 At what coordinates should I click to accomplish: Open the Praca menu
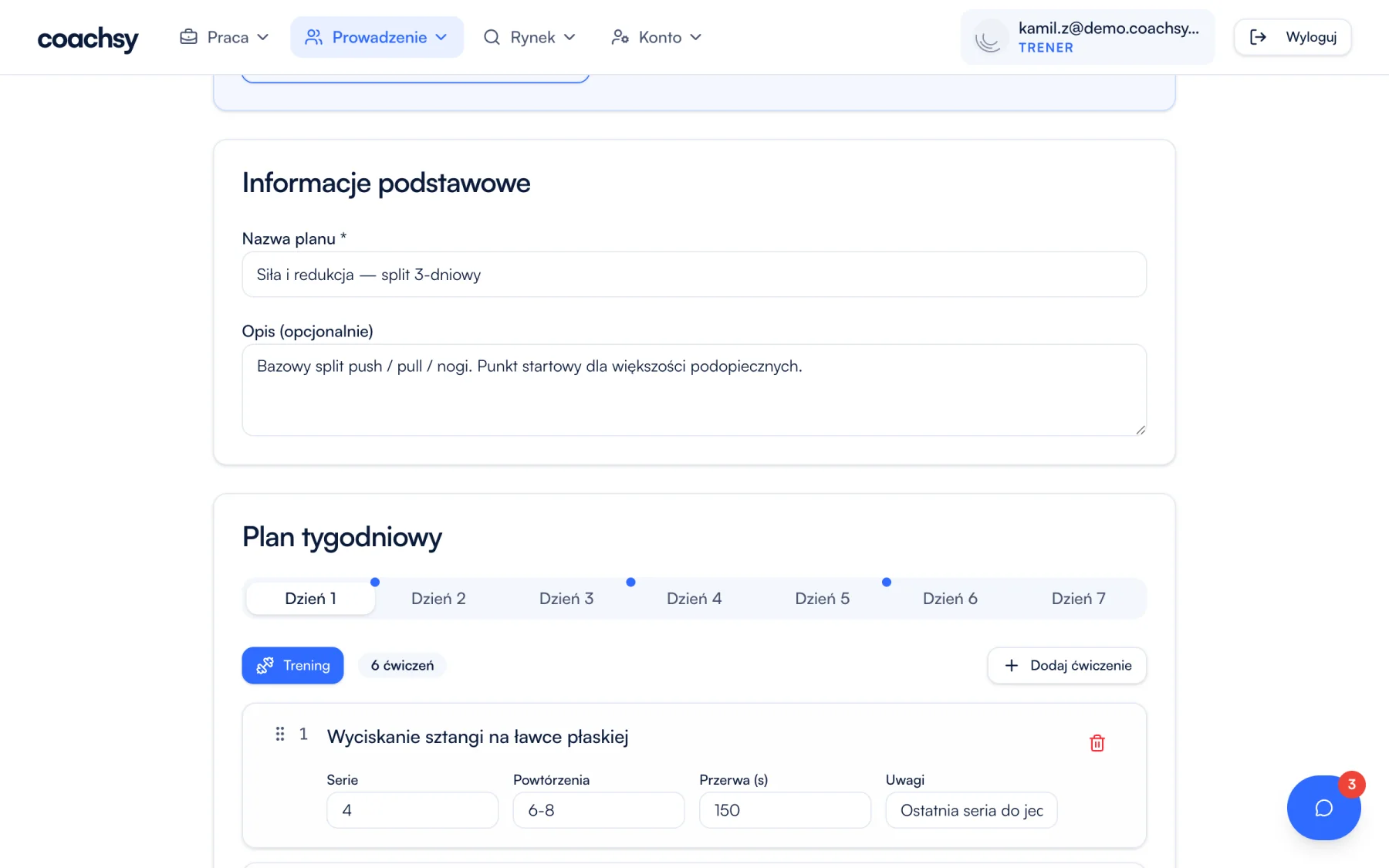pos(224,37)
